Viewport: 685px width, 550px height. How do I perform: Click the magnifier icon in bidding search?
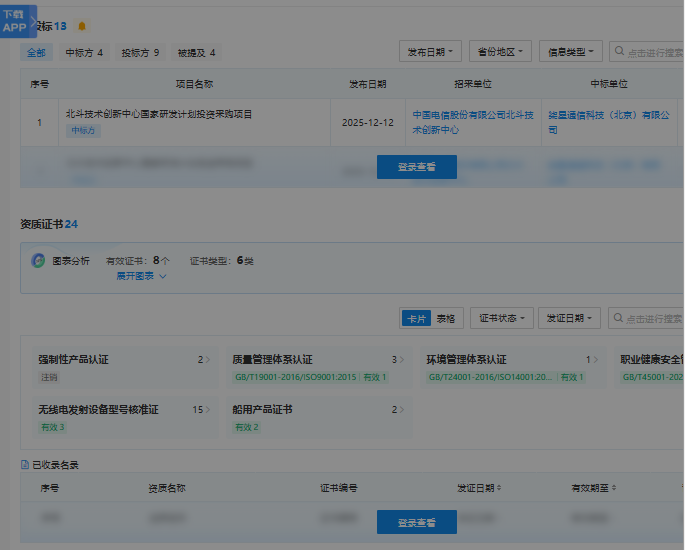[x=619, y=51]
